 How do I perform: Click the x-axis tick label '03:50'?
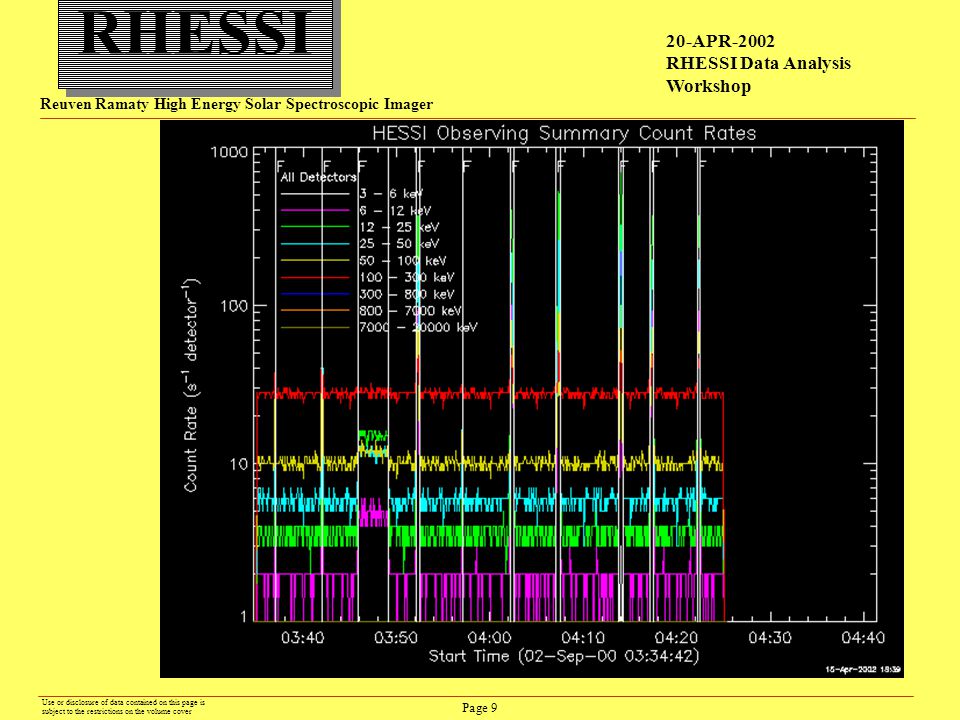click(x=396, y=638)
